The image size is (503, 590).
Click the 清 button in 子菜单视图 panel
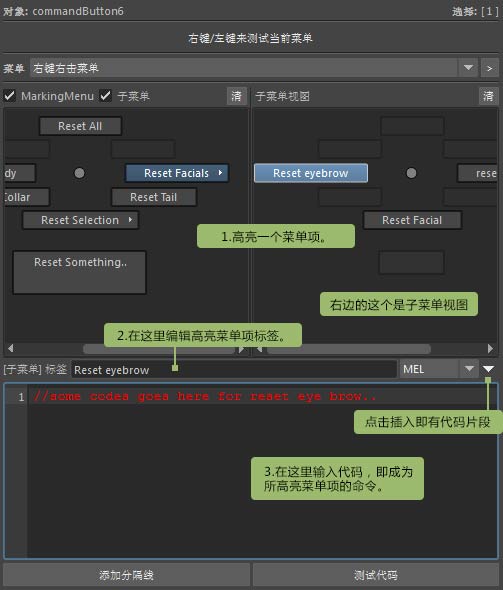(x=488, y=96)
